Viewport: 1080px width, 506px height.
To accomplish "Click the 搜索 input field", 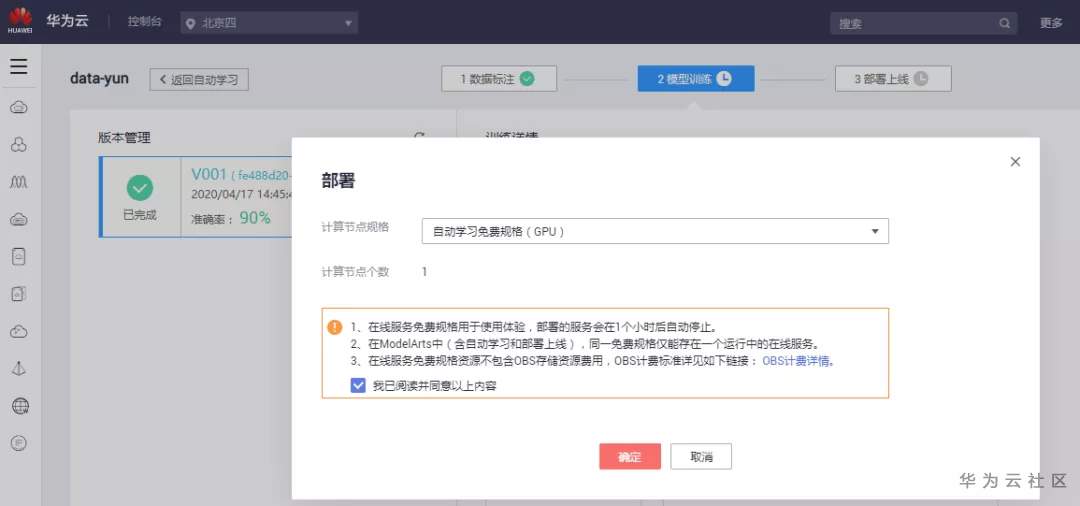I will (915, 23).
